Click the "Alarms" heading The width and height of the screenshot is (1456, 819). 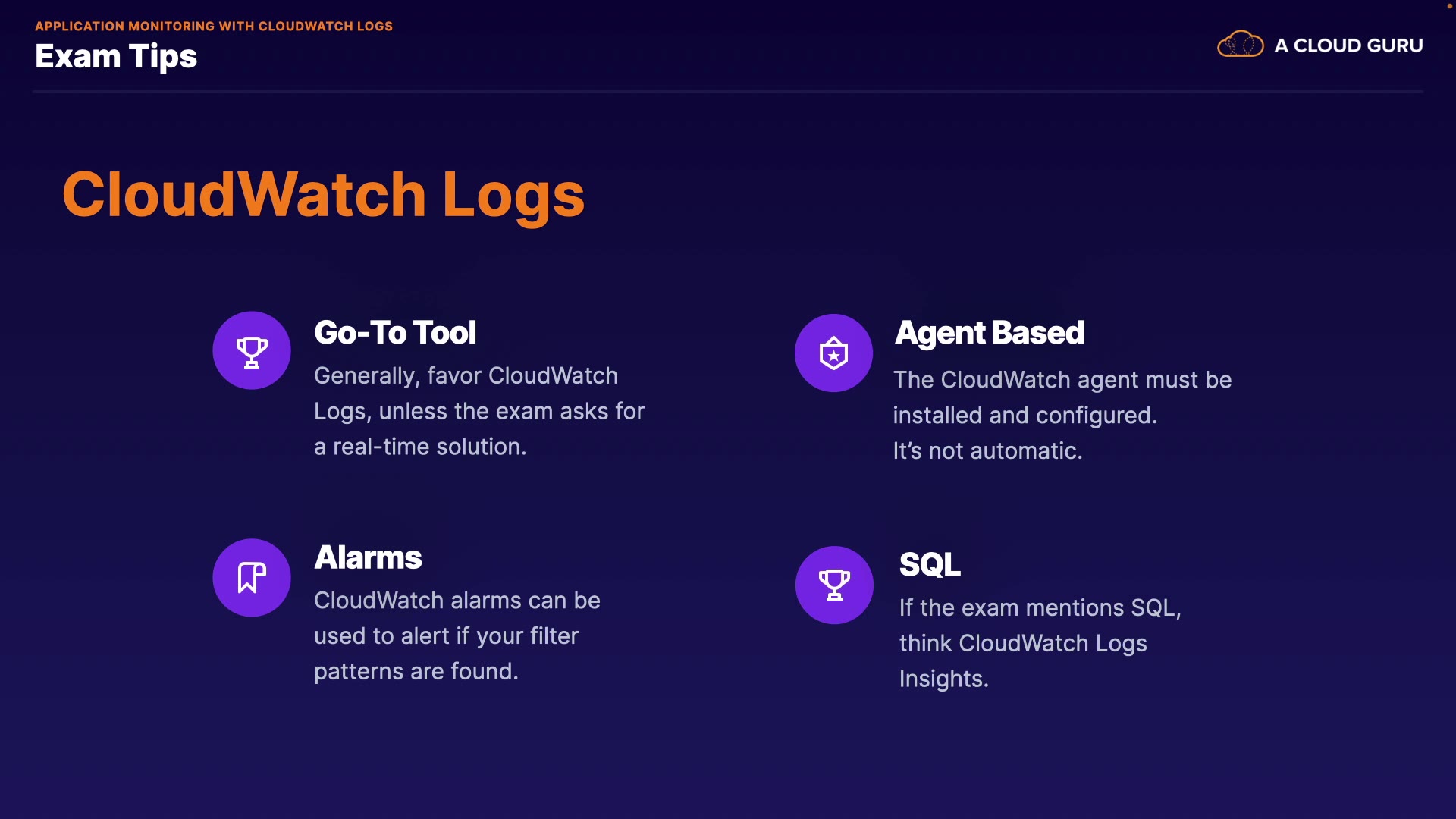tap(368, 558)
